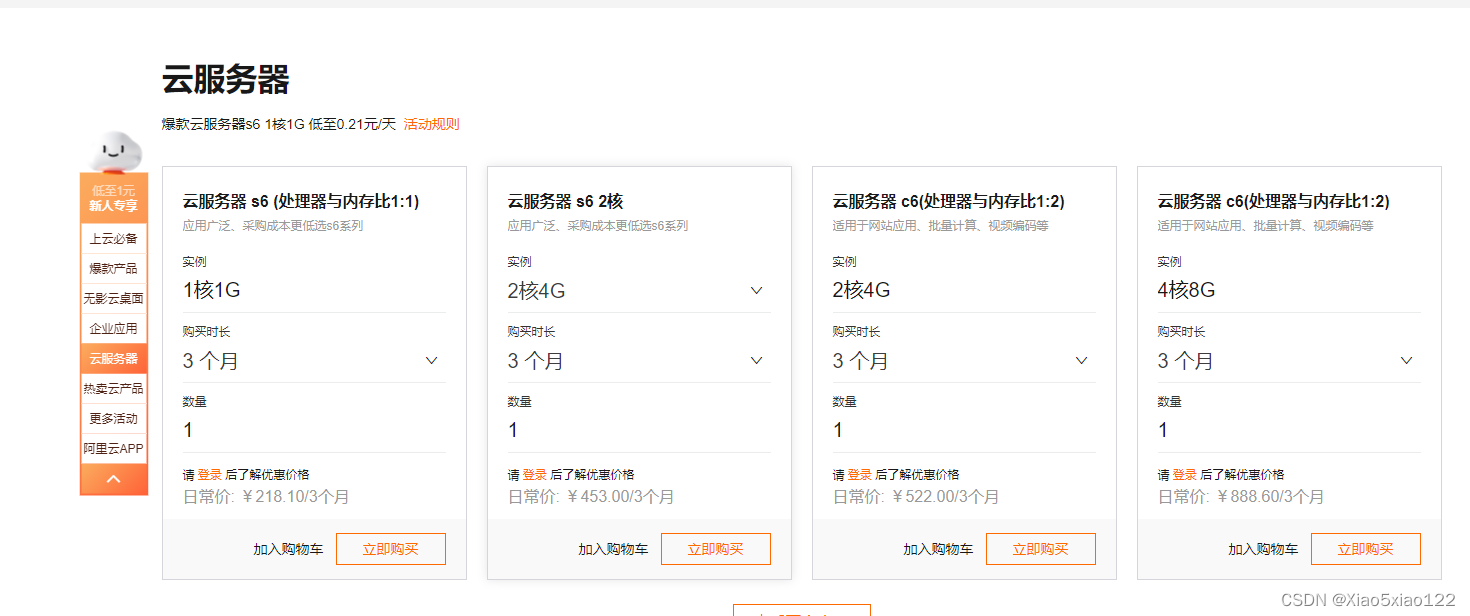
Task: Click the 云服务器 page heading
Action: [226, 79]
